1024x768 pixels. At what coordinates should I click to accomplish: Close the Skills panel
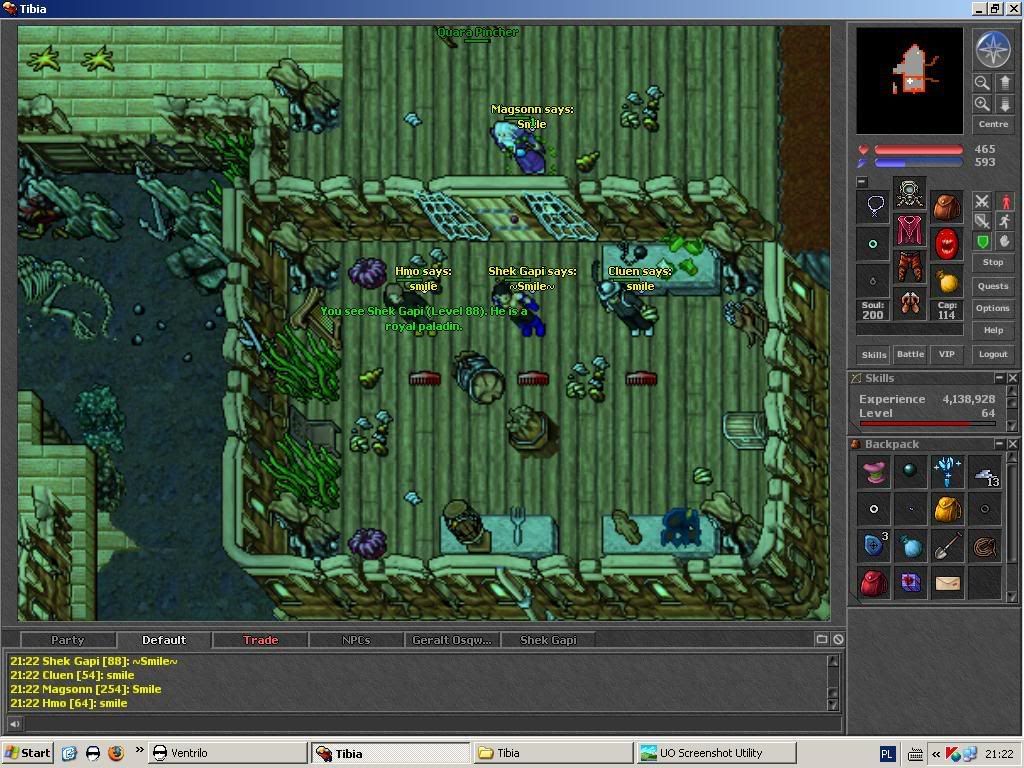point(1012,378)
